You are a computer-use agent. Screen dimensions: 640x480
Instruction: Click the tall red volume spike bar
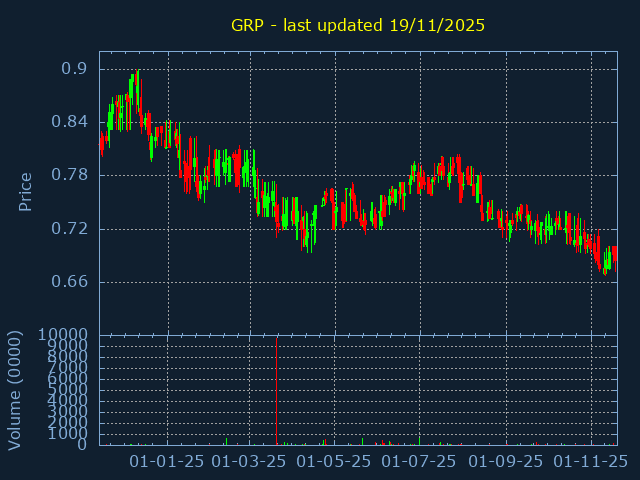tap(276, 390)
